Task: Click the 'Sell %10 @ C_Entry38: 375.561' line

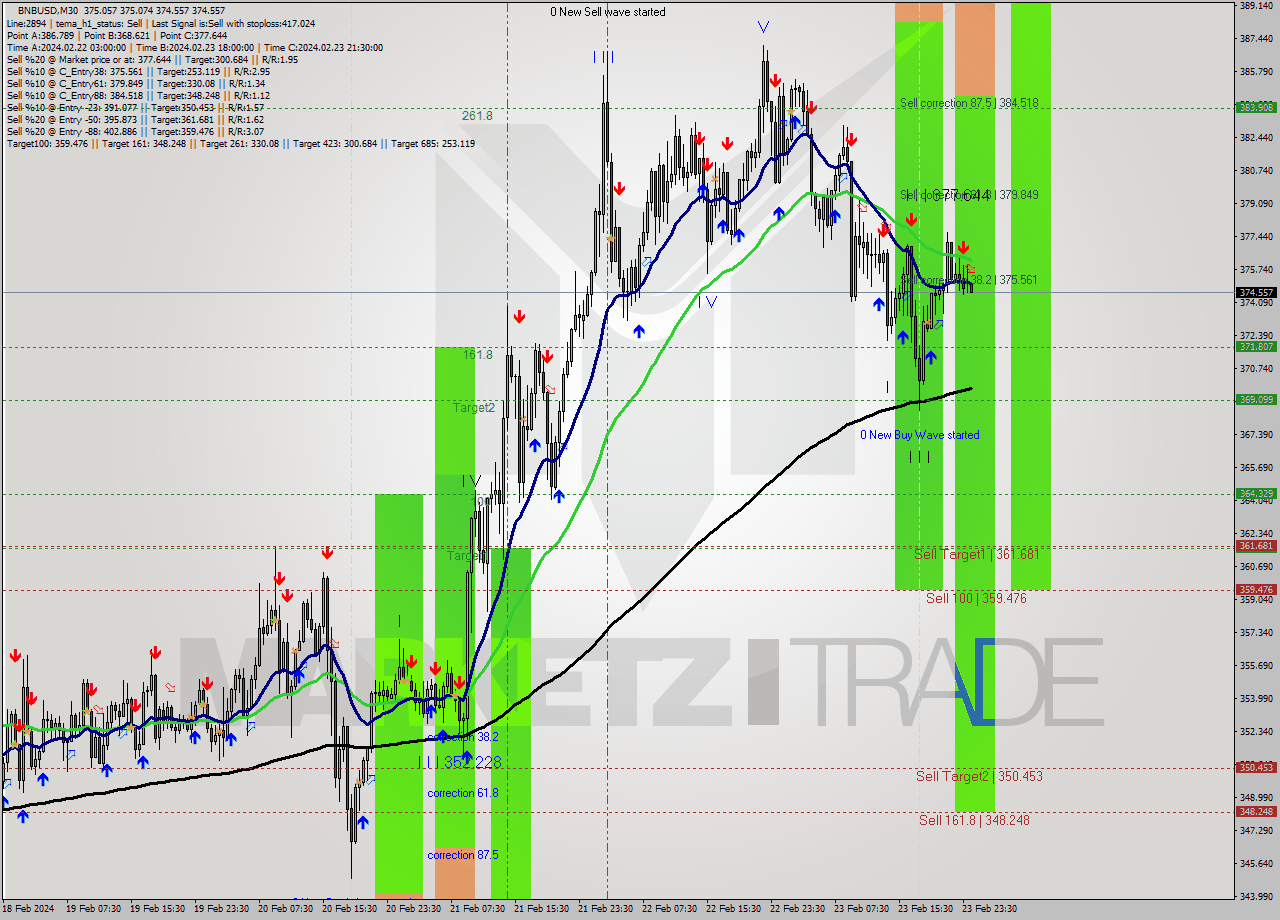Action: tap(138, 71)
